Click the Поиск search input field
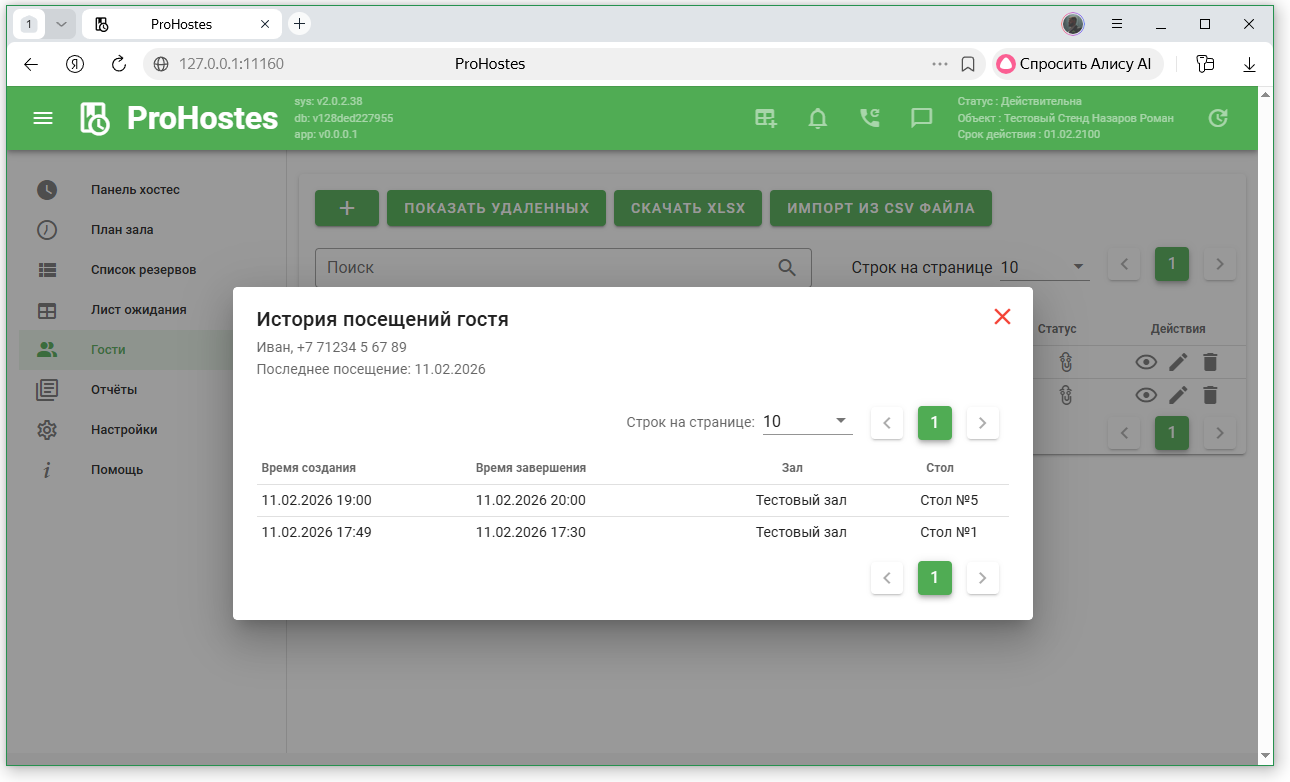1290x782 pixels. pos(548,268)
